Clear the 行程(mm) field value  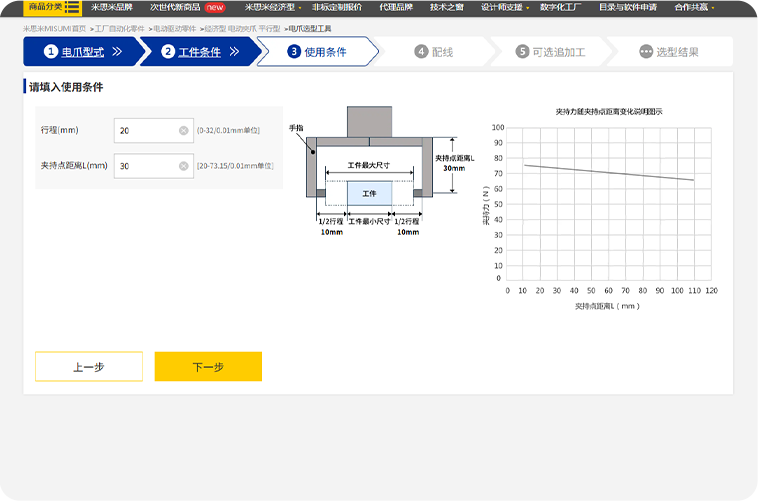184,131
